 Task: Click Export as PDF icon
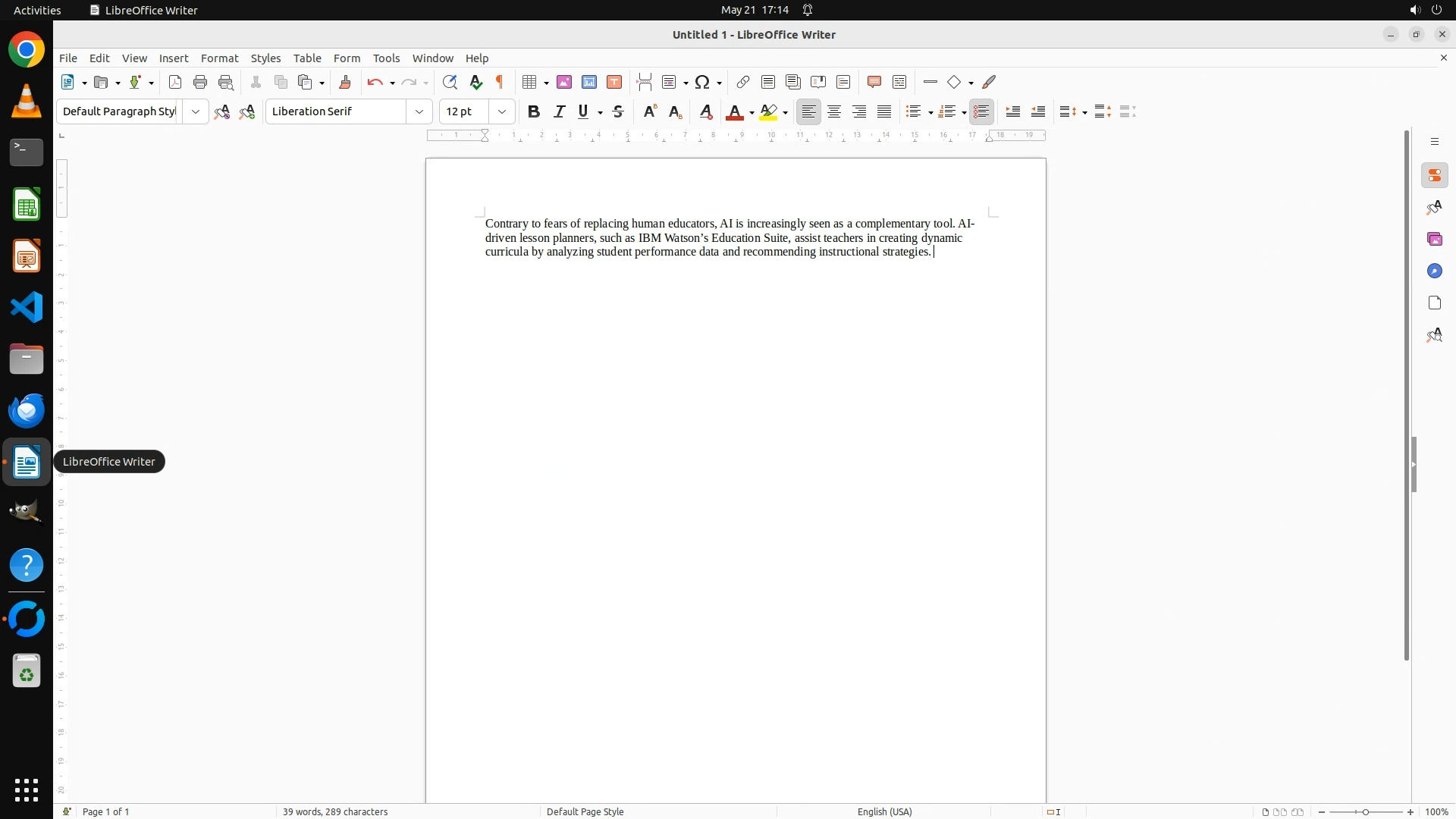click(175, 82)
